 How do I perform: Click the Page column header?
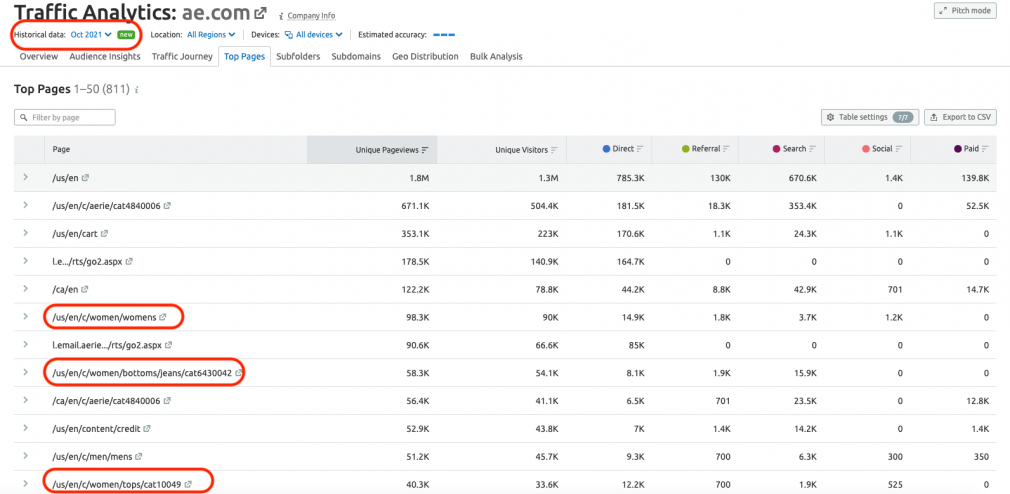(61, 149)
